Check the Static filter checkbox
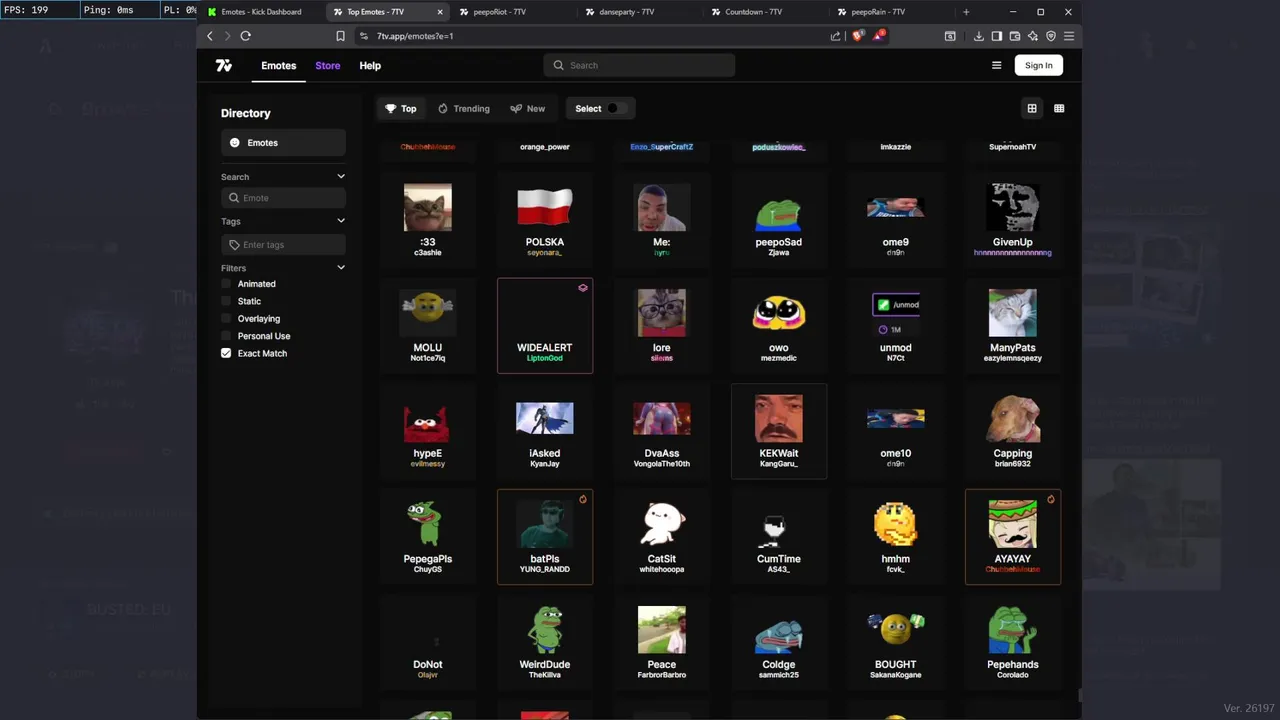This screenshot has height=720, width=1280. [x=226, y=301]
